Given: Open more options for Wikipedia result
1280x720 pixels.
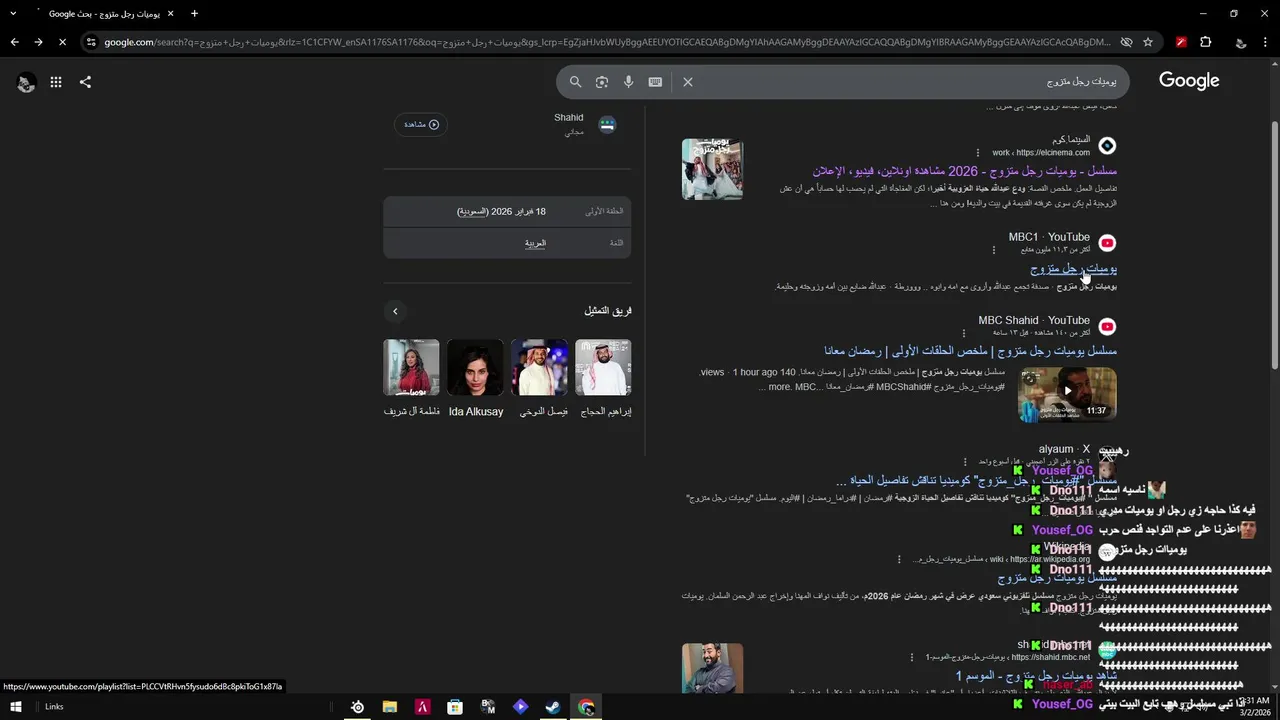Looking at the screenshot, I should [899, 560].
